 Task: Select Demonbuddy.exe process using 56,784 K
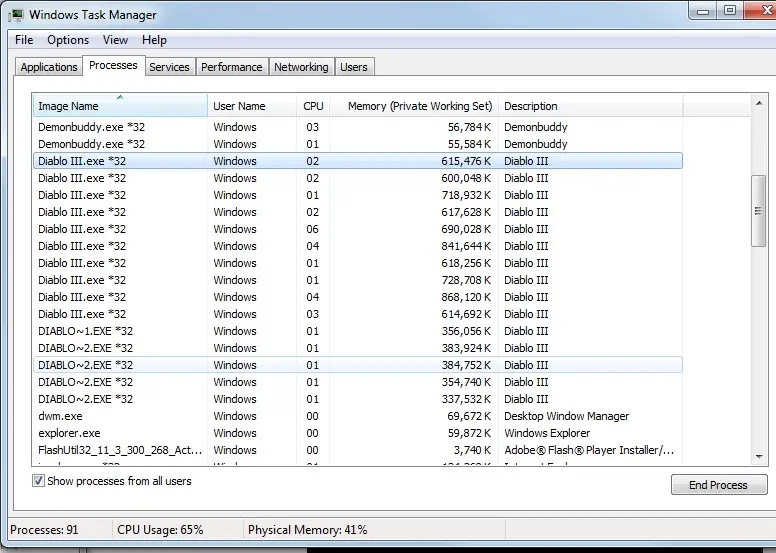tap(357, 127)
